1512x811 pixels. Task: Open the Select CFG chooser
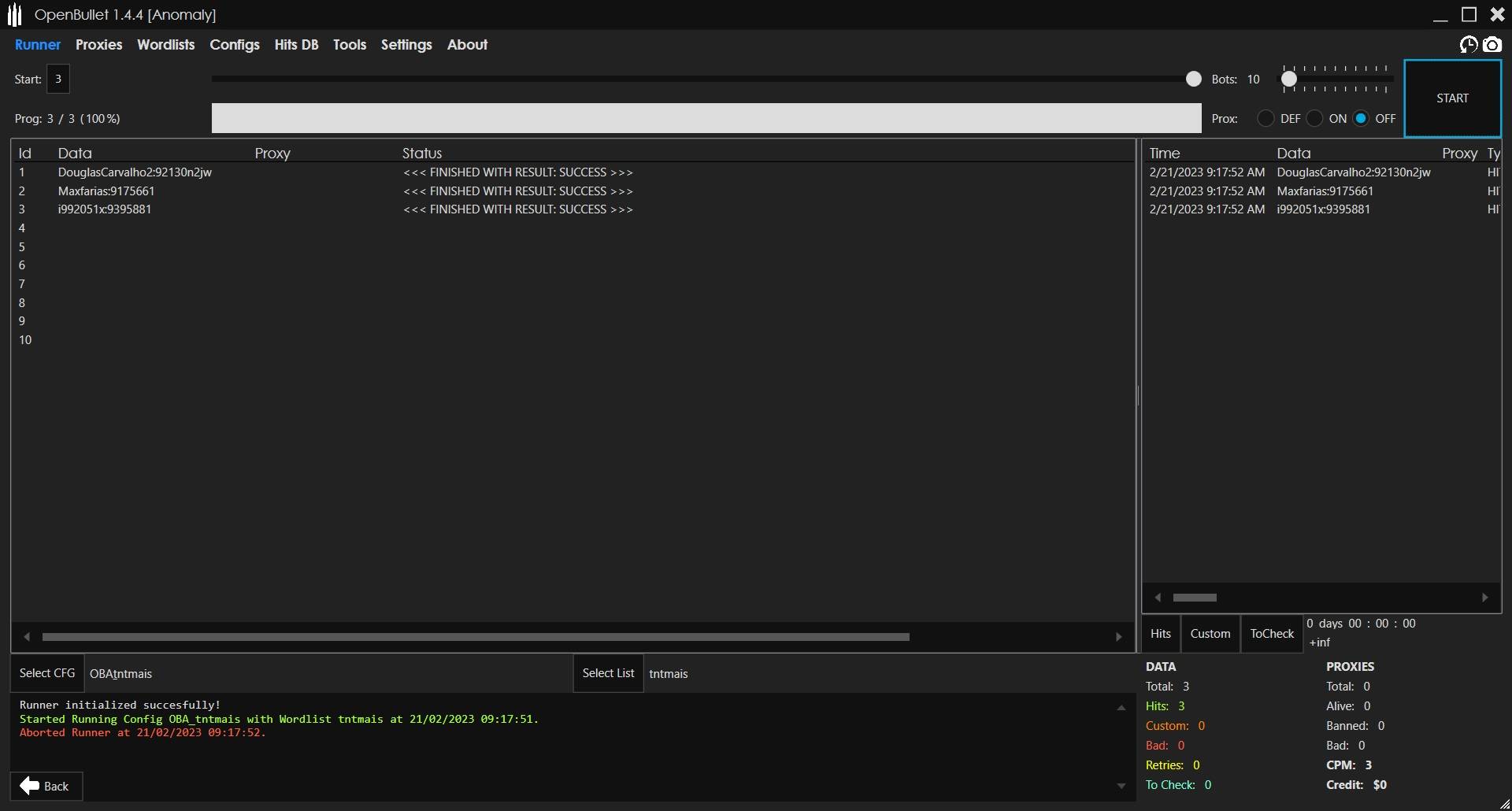coord(47,673)
